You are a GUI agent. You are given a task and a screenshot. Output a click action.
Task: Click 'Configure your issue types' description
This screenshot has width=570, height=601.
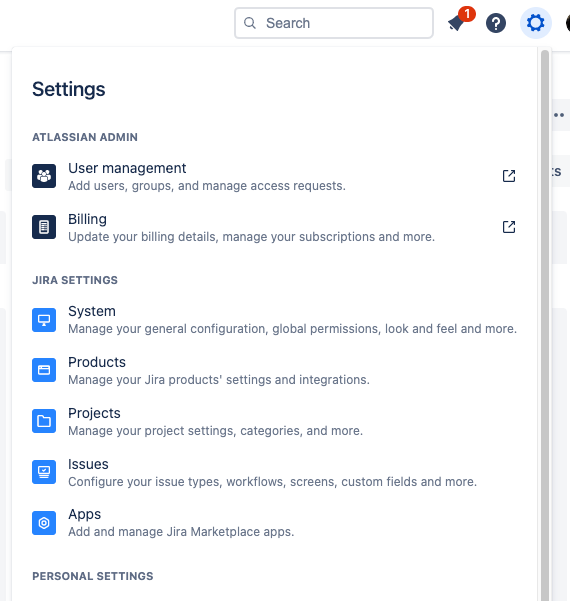[x=273, y=482]
